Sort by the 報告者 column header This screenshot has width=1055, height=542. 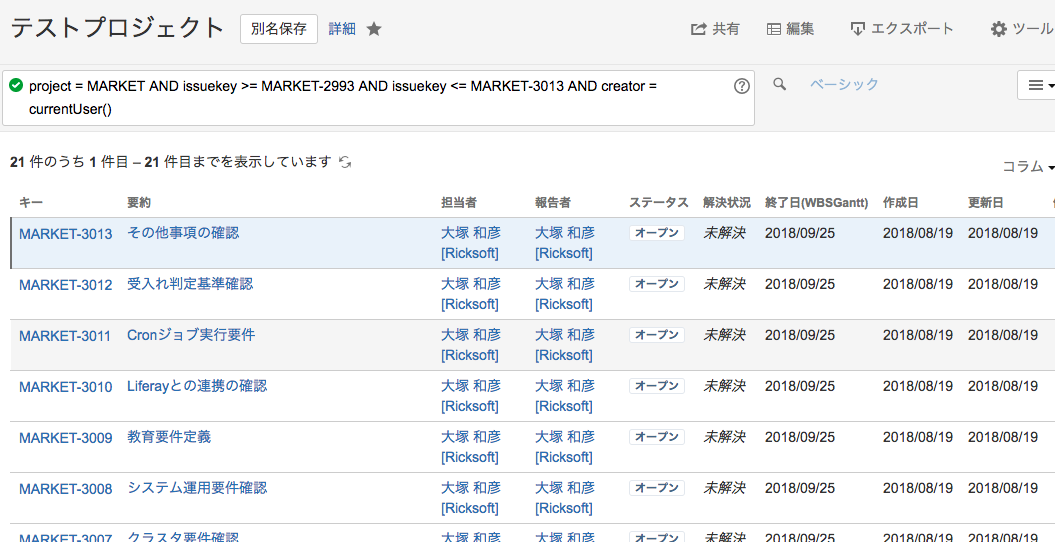tap(553, 202)
